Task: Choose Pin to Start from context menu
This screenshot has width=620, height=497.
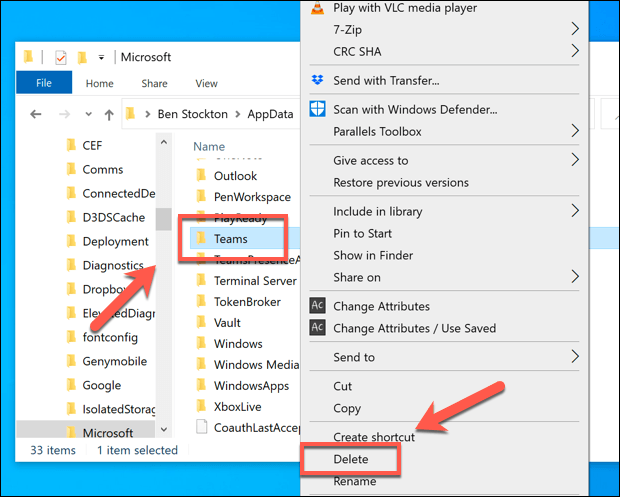Action: 362,233
